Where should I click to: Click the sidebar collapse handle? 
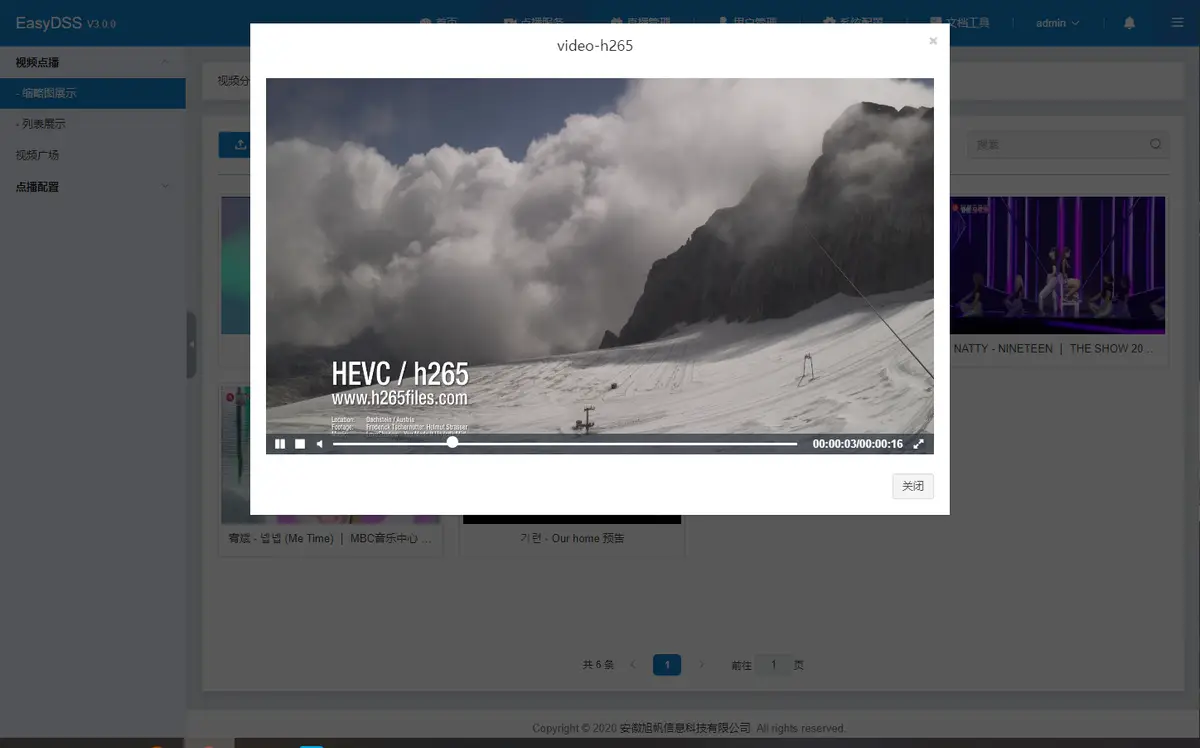pos(191,345)
